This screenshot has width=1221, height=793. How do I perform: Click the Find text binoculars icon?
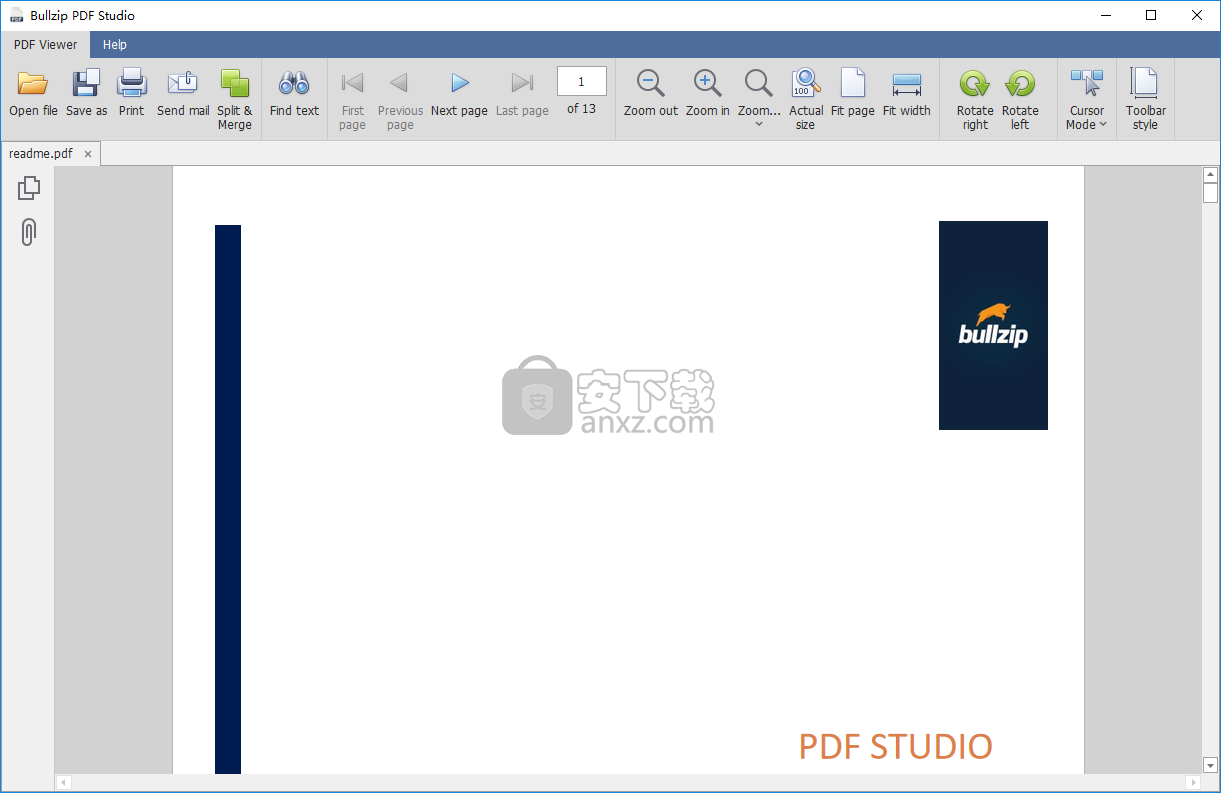click(x=294, y=83)
